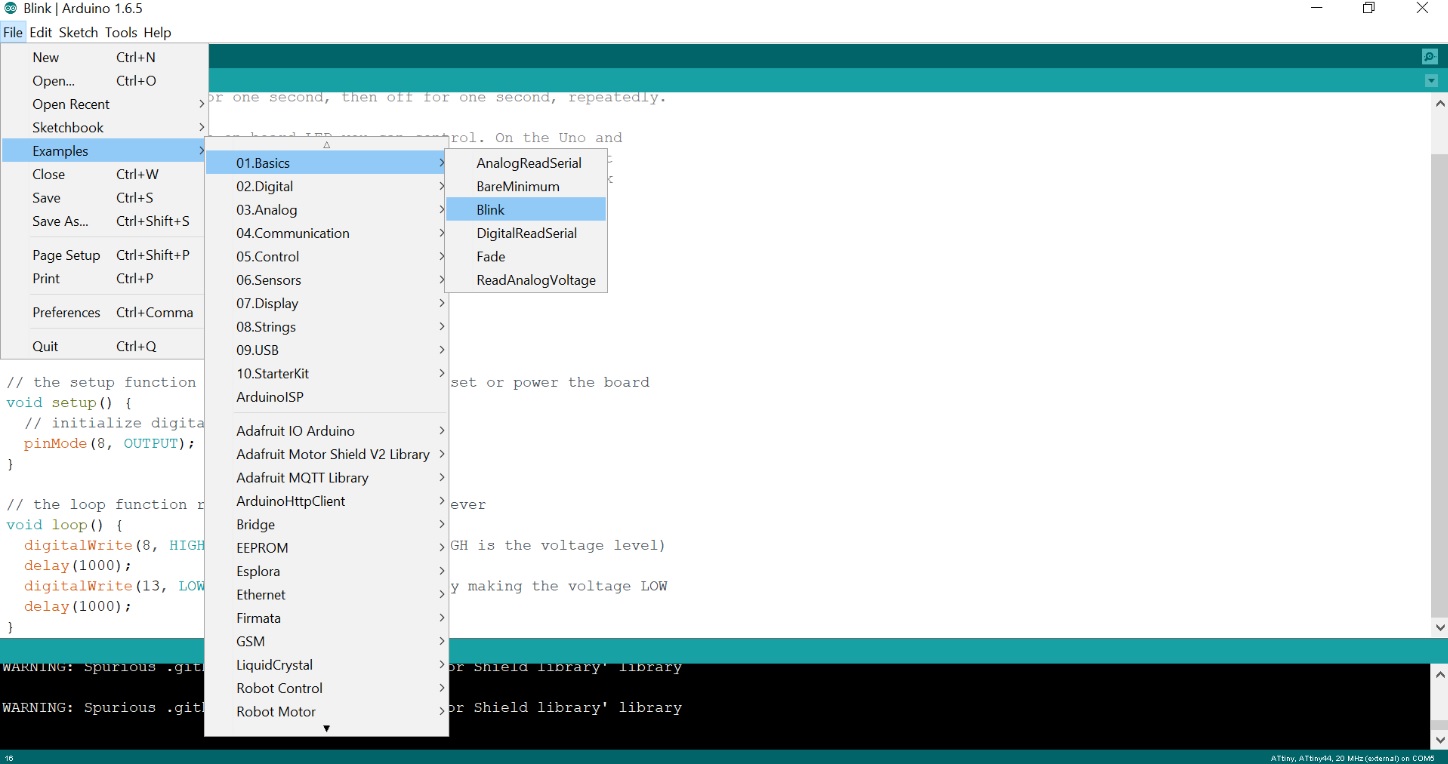1448x764 pixels.
Task: Open the Bridge library examples
Action: [326, 524]
